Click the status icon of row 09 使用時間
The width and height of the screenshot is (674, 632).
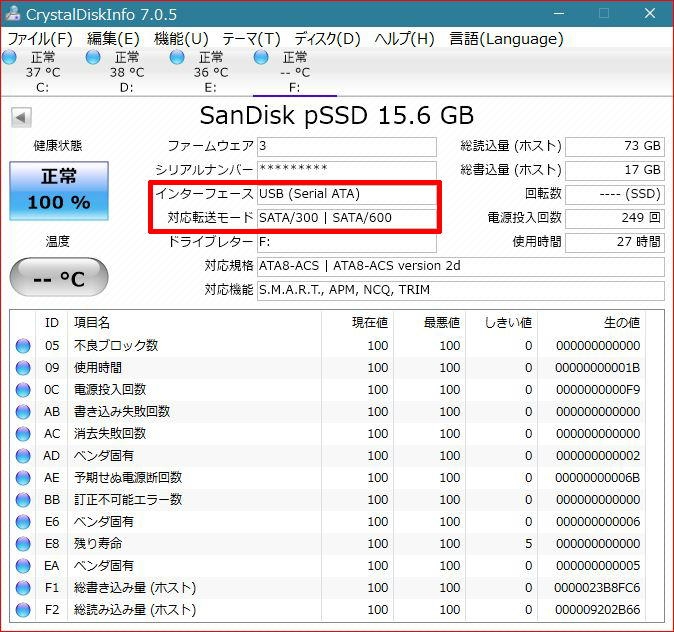click(23, 368)
